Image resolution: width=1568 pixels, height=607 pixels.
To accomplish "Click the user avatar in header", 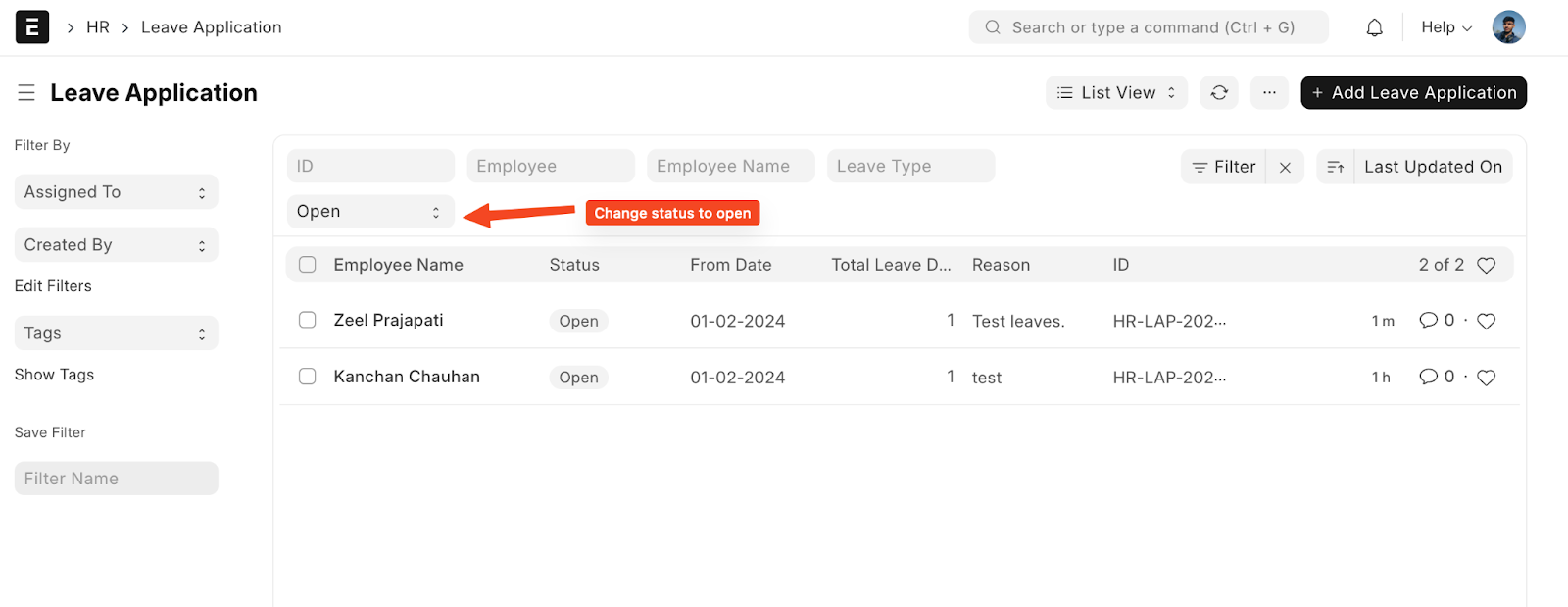I will (1508, 27).
